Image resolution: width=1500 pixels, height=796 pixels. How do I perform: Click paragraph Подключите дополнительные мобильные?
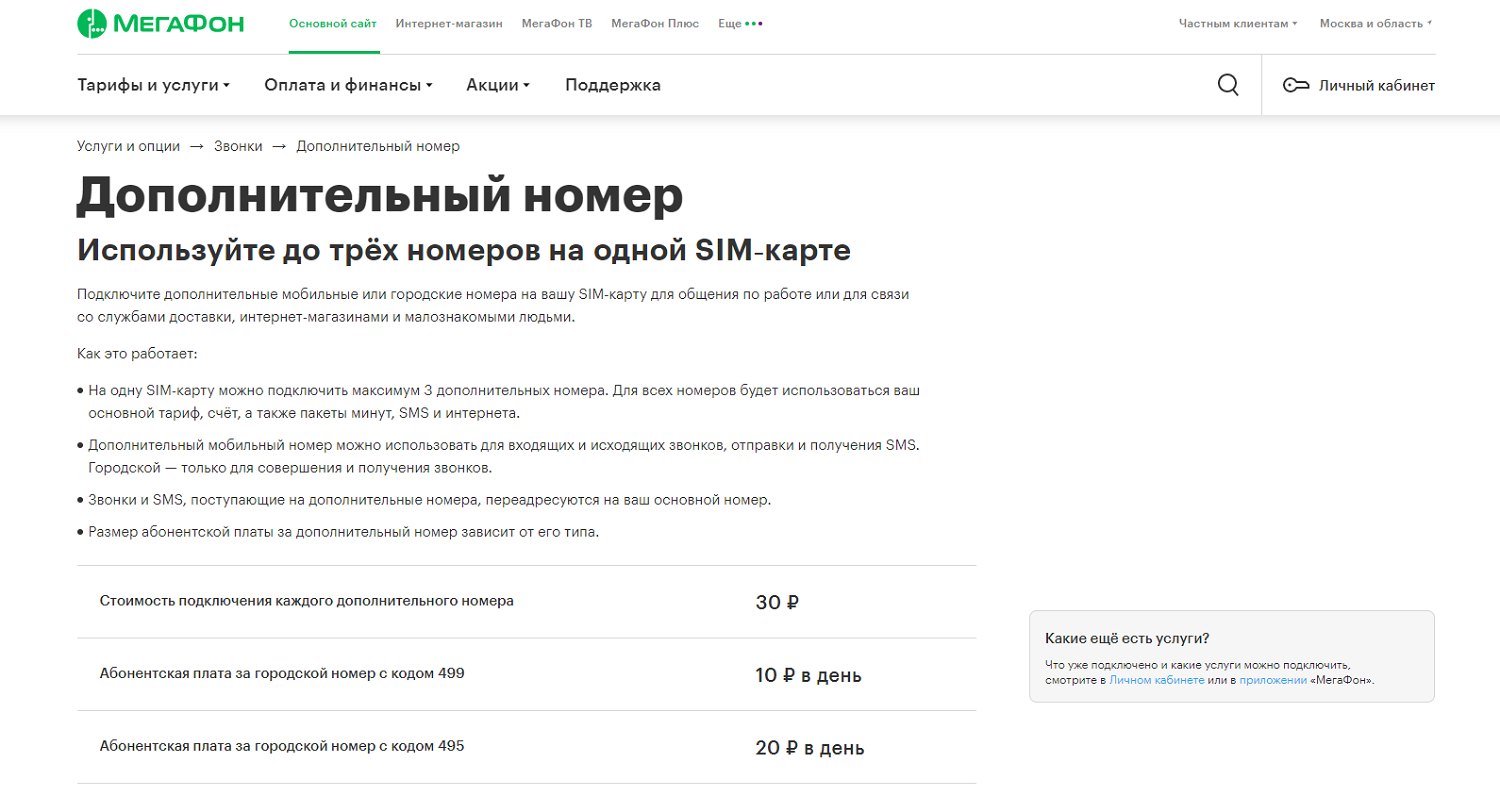tap(494, 306)
